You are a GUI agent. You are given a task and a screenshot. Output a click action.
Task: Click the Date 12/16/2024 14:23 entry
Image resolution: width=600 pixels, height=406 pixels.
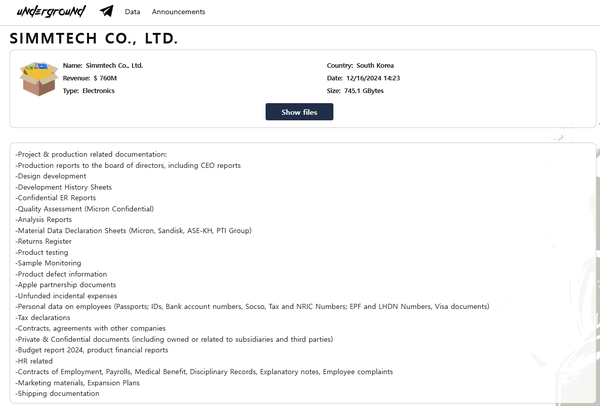(x=364, y=78)
